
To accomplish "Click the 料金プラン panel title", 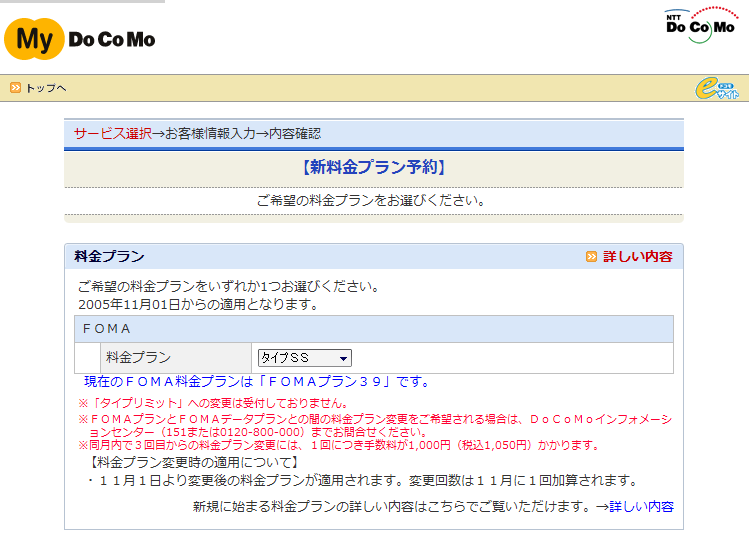I will point(109,257).
